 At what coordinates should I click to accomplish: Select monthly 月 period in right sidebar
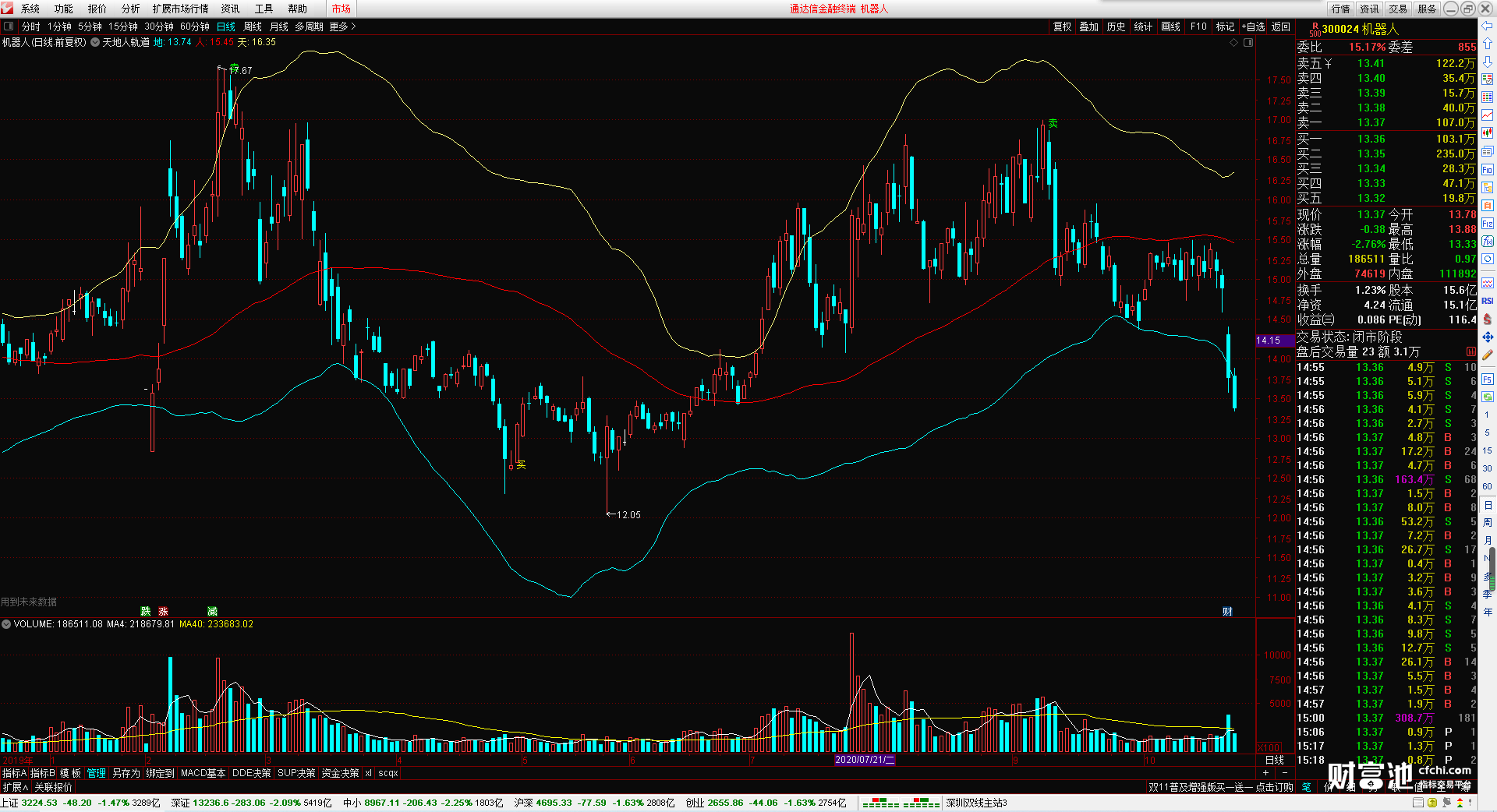click(x=1488, y=540)
